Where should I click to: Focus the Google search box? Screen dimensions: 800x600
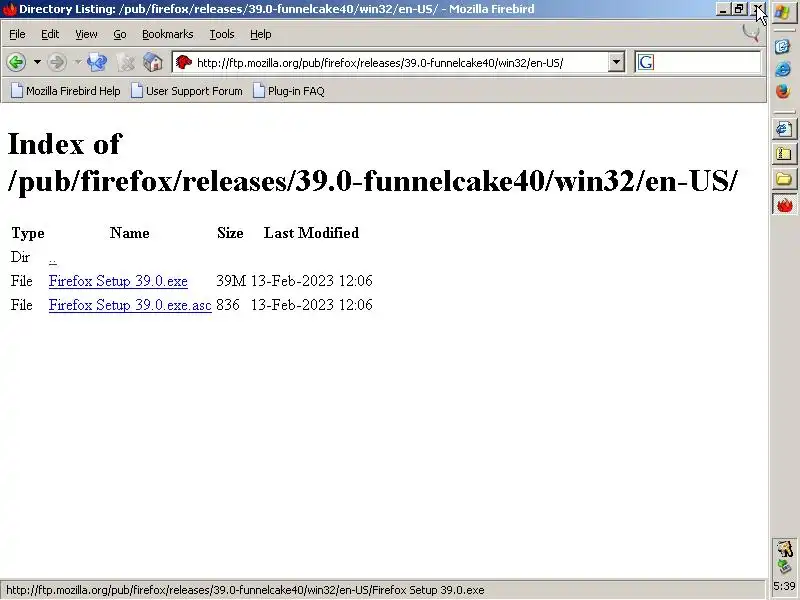point(707,62)
